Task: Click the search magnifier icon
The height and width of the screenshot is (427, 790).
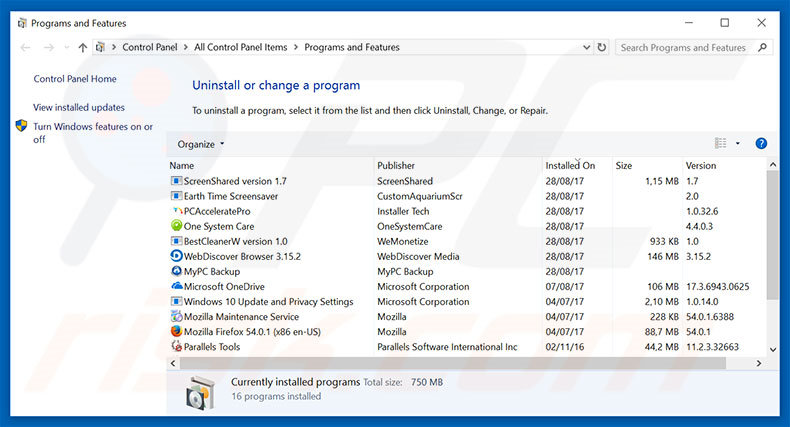Action: tap(762, 47)
